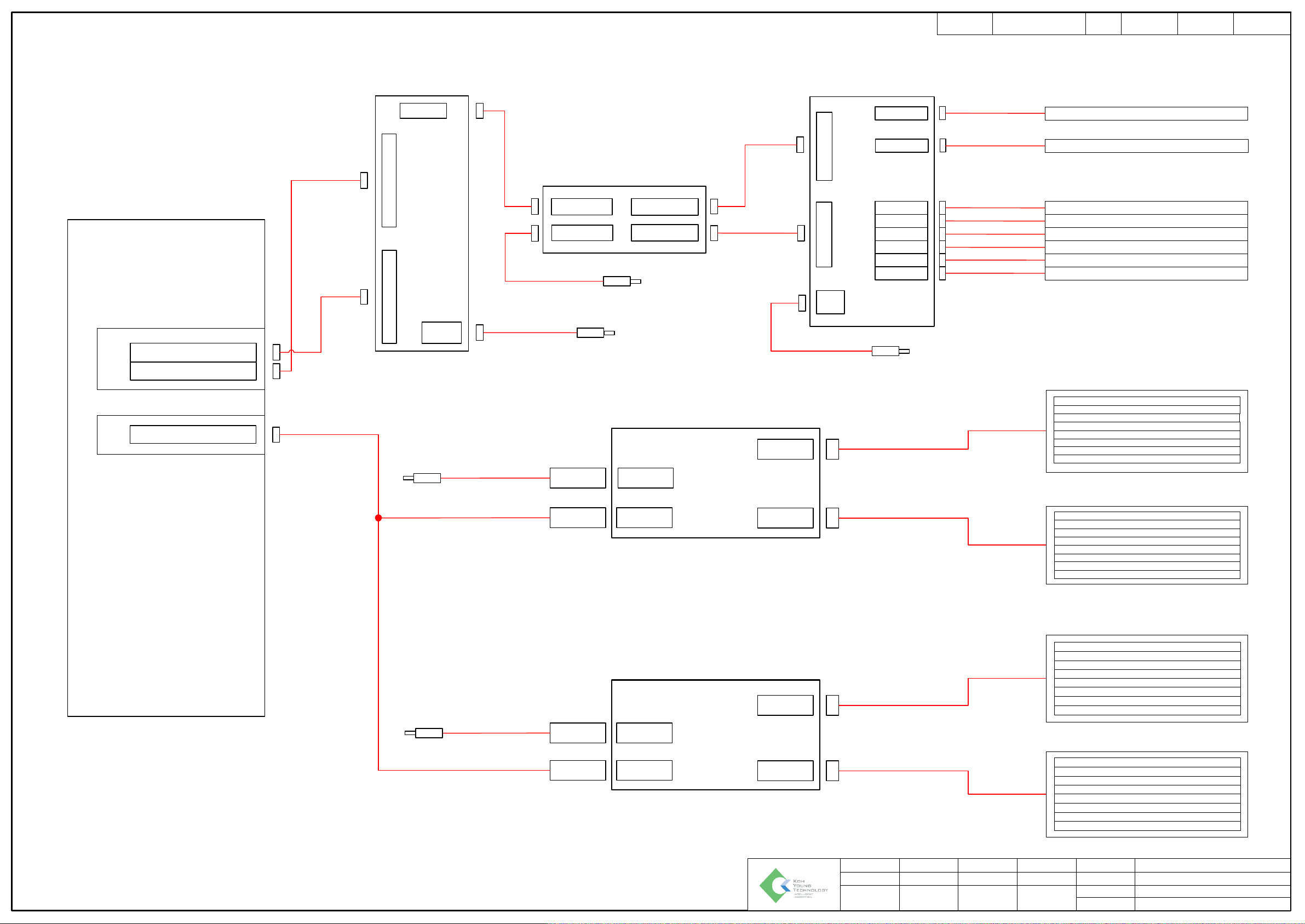Click the plug symbol wired to the left tall board's bottom-right connector

tap(595, 333)
